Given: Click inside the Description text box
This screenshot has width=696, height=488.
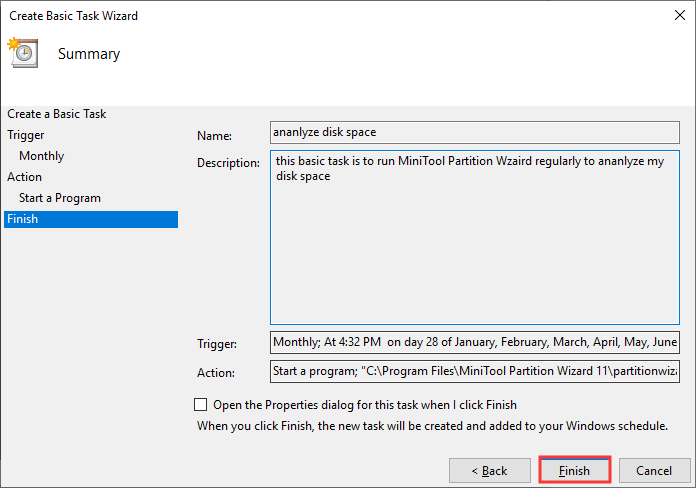Looking at the screenshot, I should point(475,238).
